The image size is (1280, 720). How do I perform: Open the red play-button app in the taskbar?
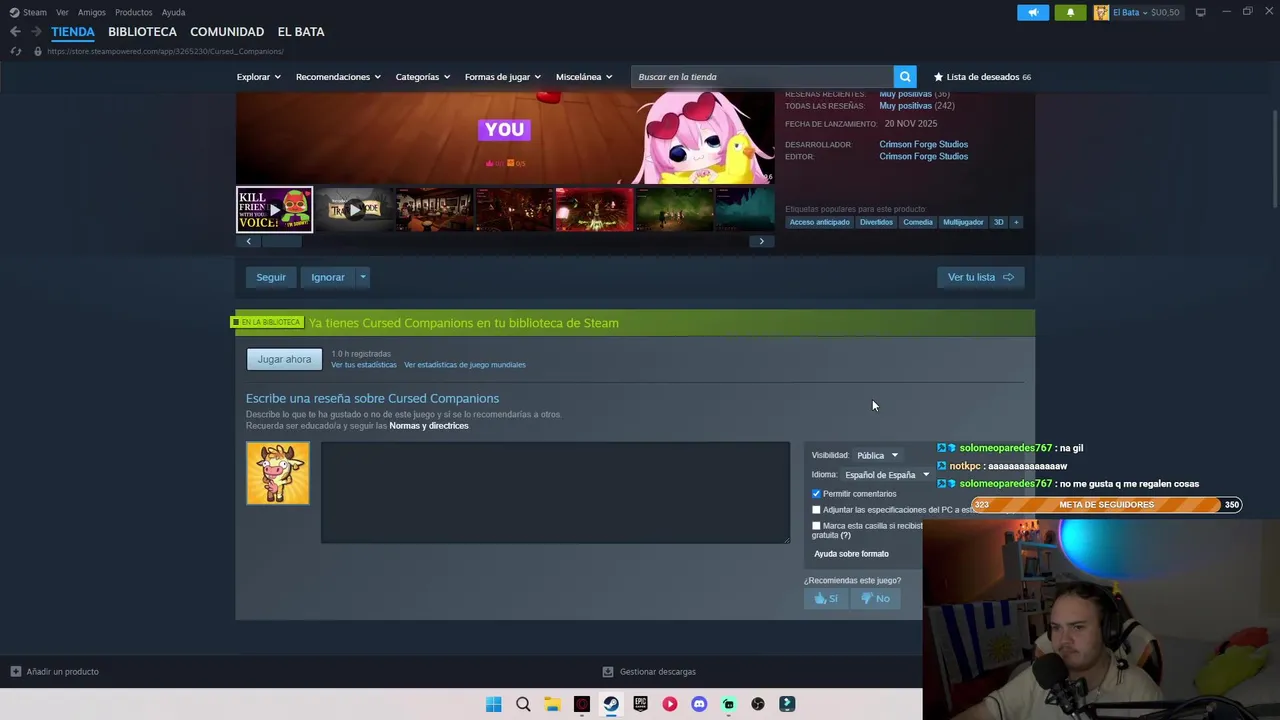[670, 704]
